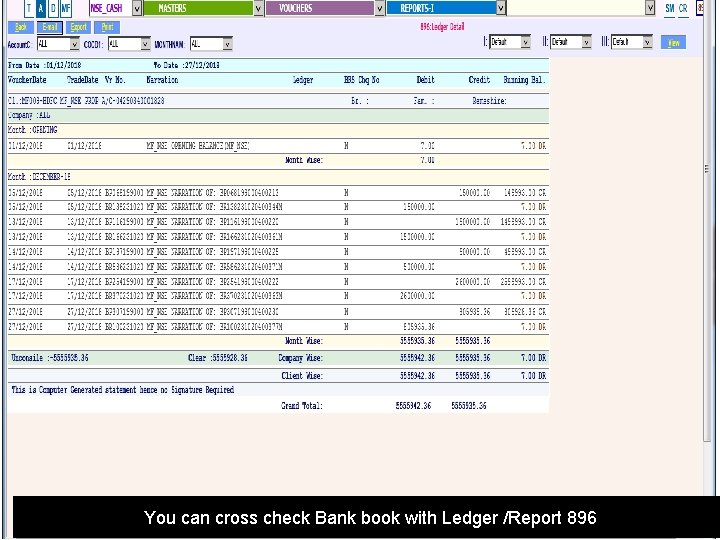Click the Credit column header
The width and height of the screenshot is (720, 540).
(479, 80)
